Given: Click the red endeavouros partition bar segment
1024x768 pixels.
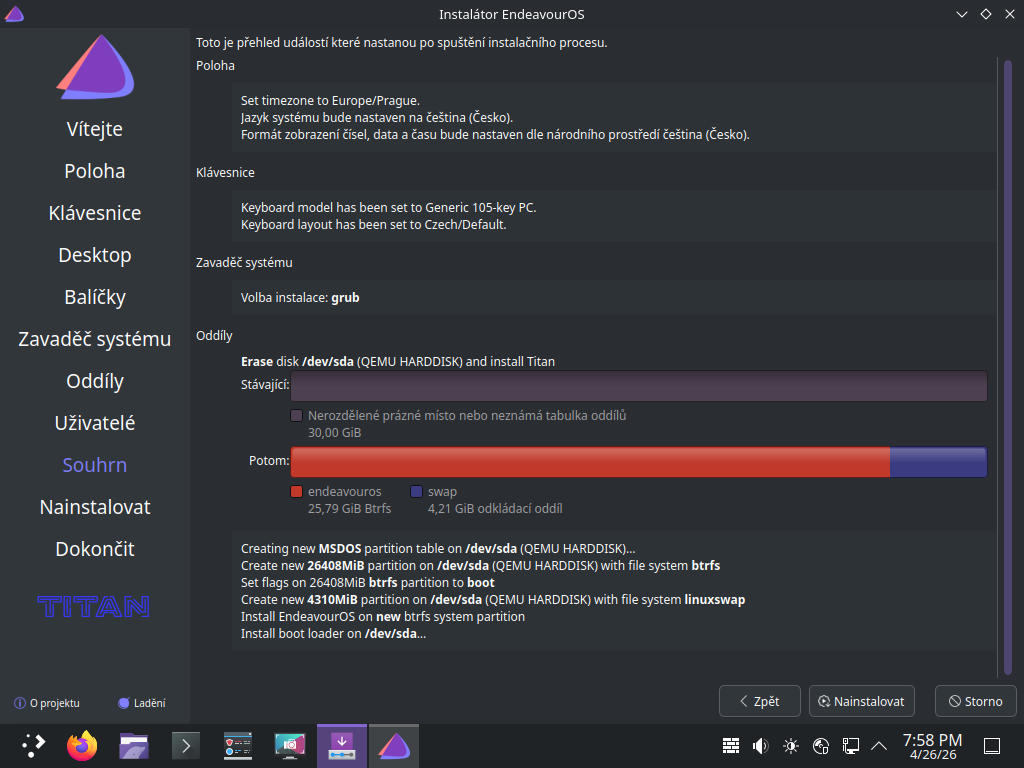Looking at the screenshot, I should pos(590,462).
